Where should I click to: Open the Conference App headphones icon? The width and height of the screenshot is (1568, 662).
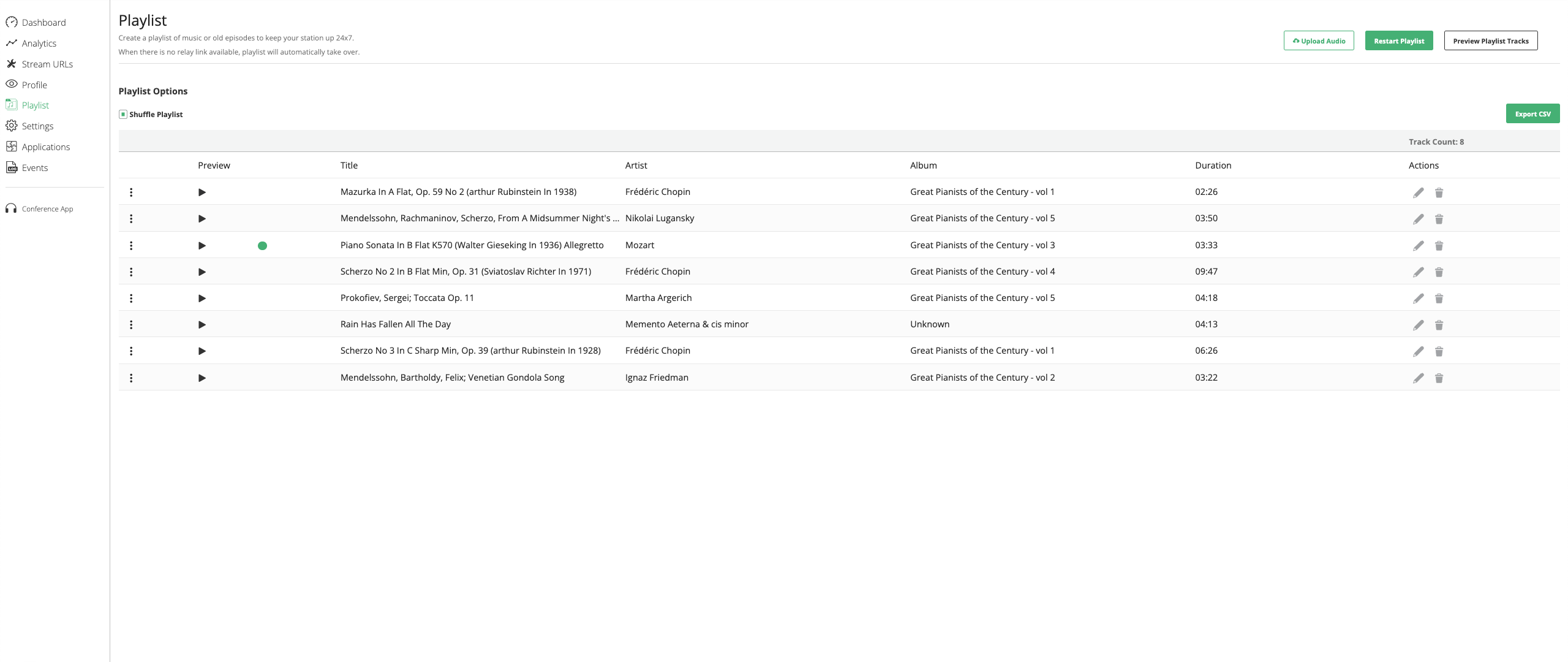11,208
